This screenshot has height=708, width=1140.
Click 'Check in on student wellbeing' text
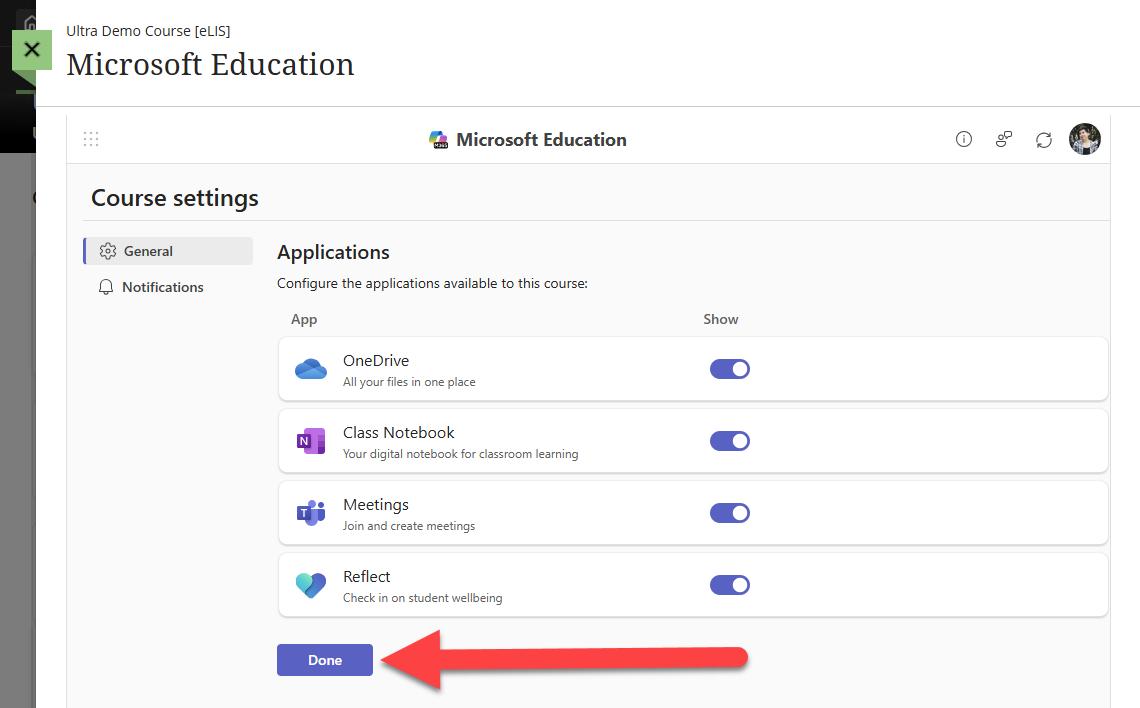(x=422, y=598)
